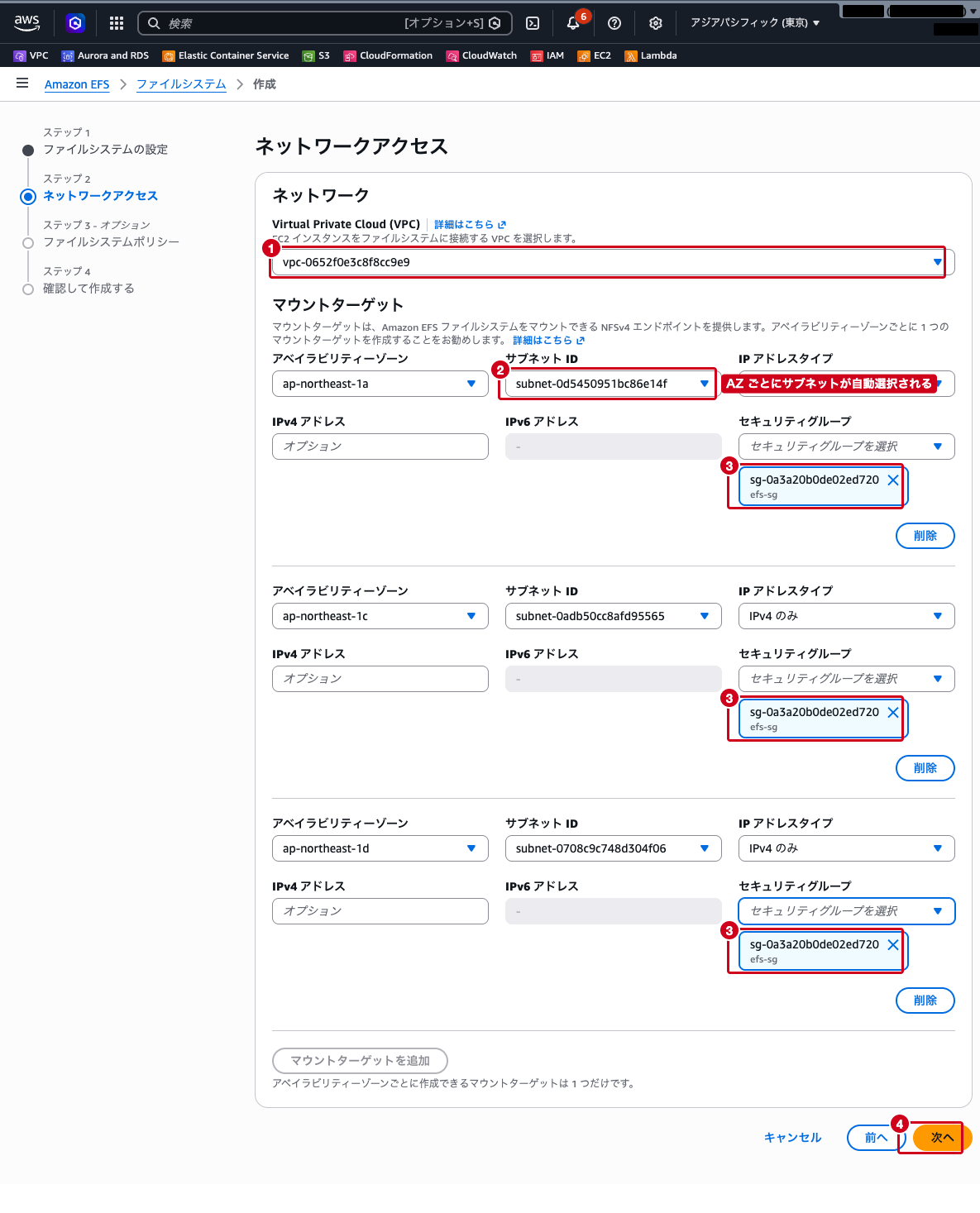Image resolution: width=980 pixels, height=1213 pixels.
Task: Open security group selector for ap-northeast-1a
Action: 847,447
